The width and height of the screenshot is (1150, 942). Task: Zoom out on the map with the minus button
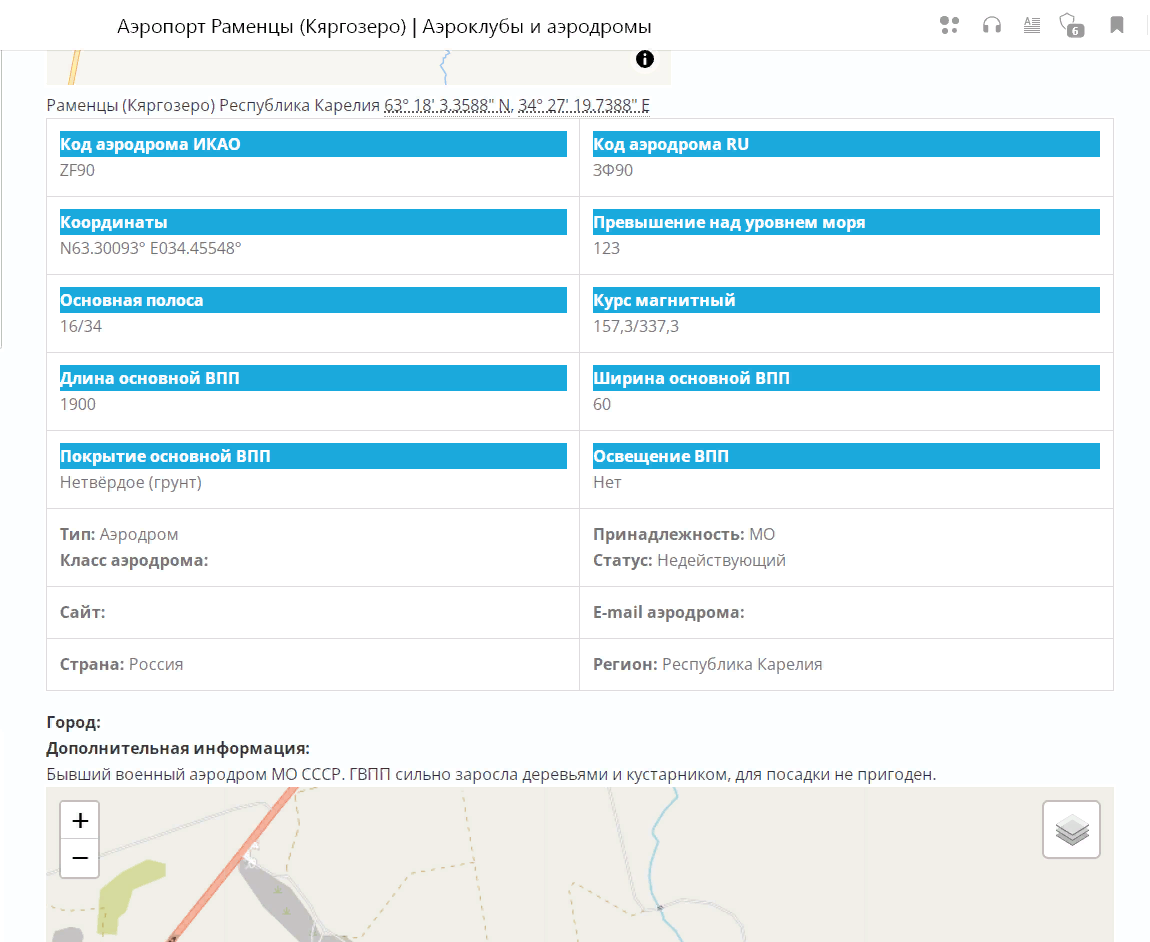[80, 858]
